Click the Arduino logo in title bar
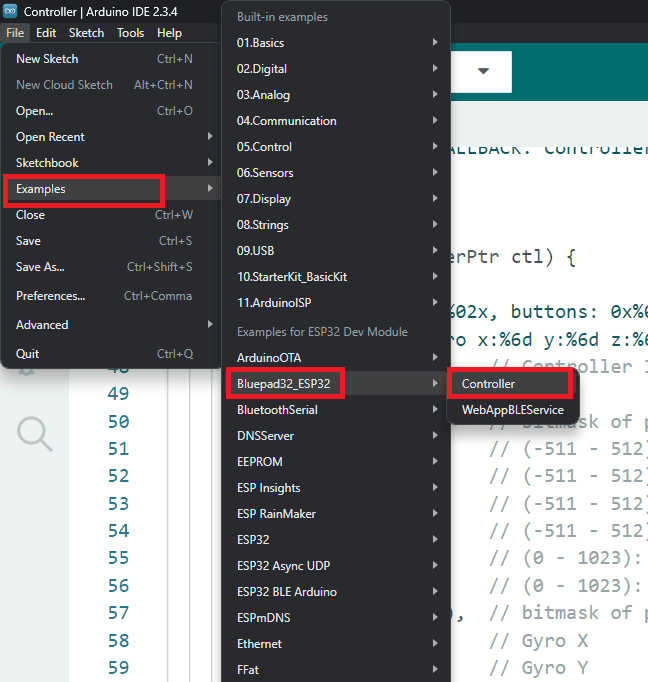Screen dimensions: 648x682 (11, 12)
